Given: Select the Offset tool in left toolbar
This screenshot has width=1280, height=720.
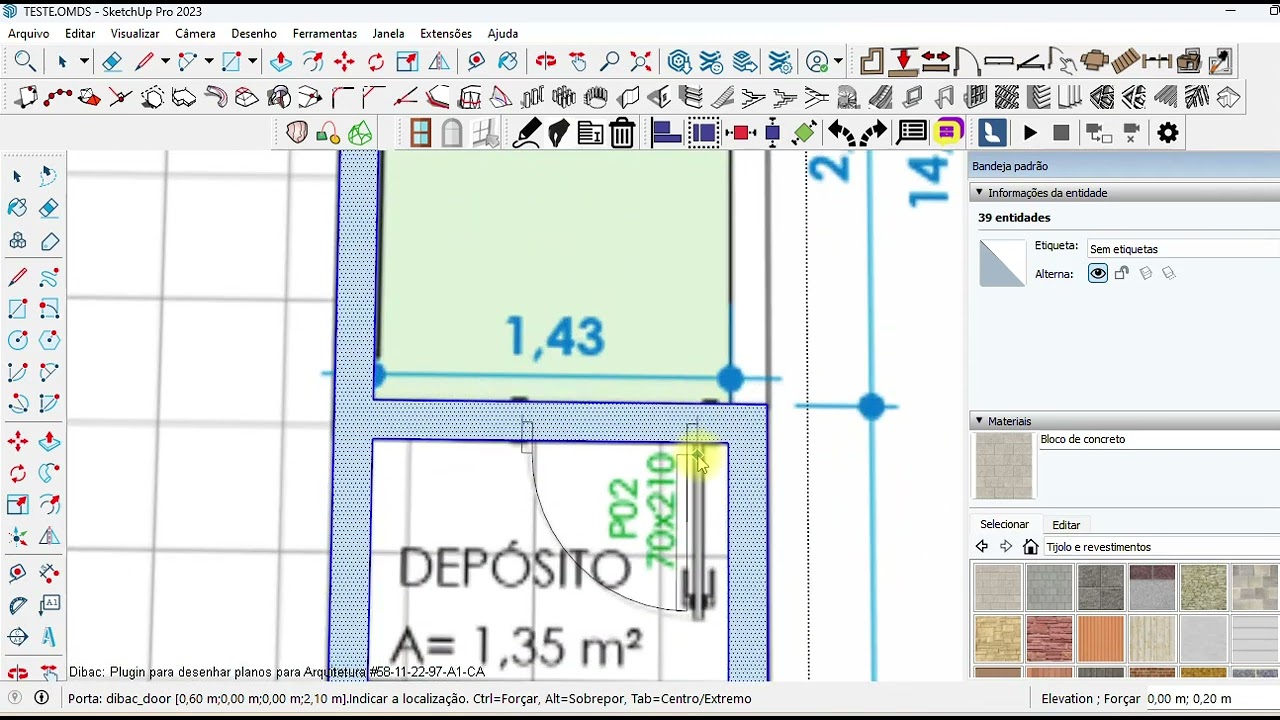Looking at the screenshot, I should click(x=49, y=505).
